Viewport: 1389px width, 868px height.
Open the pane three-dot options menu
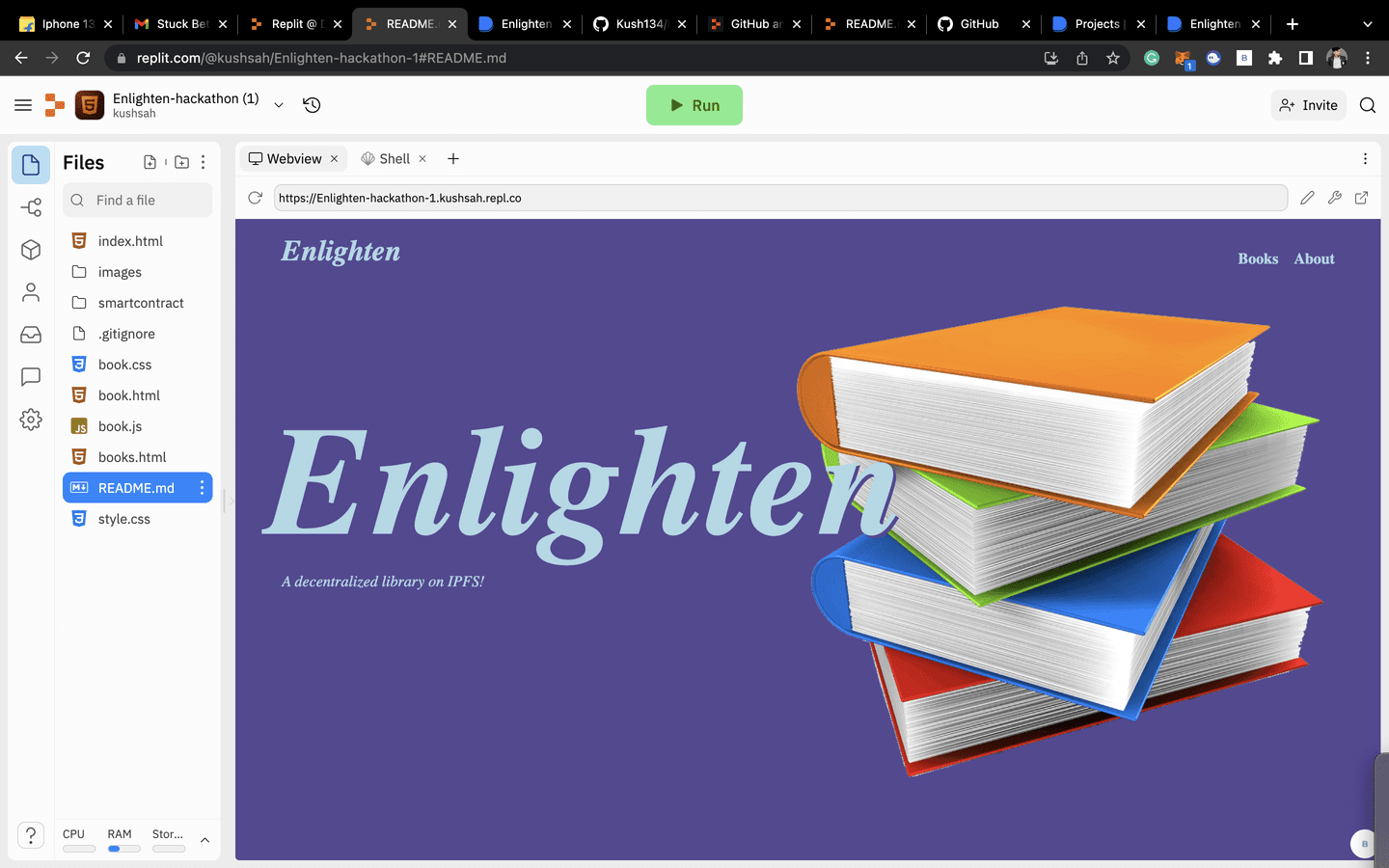(1365, 159)
